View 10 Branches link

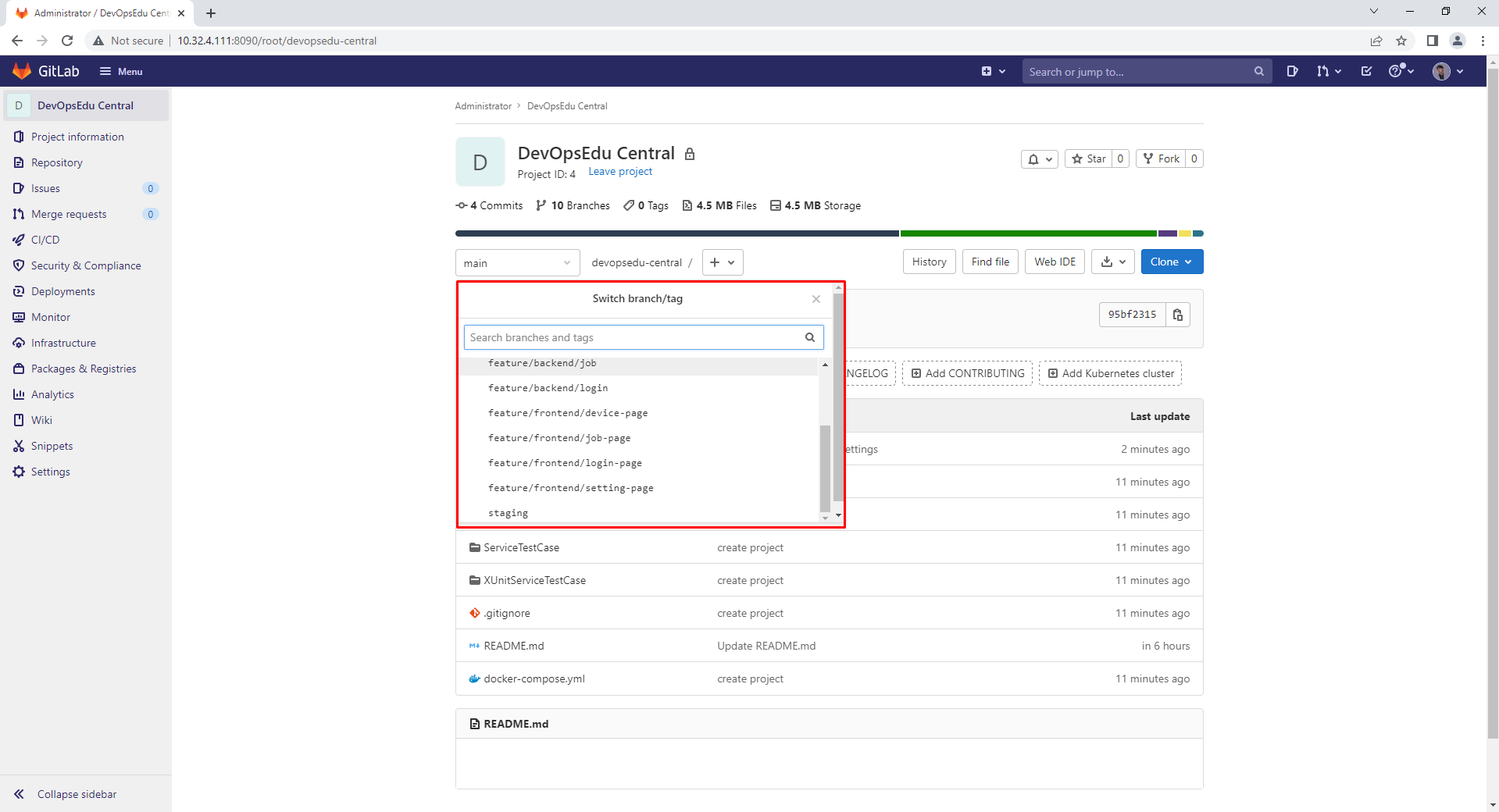tap(573, 205)
